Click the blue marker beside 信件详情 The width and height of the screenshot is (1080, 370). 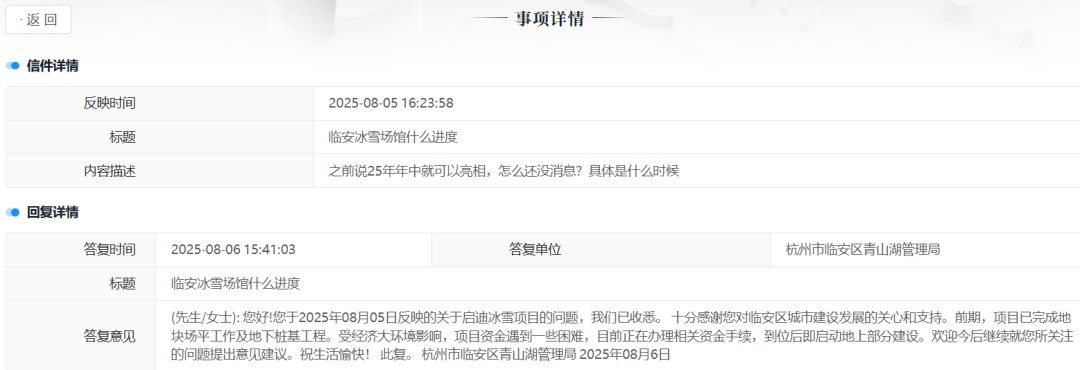coord(13,66)
